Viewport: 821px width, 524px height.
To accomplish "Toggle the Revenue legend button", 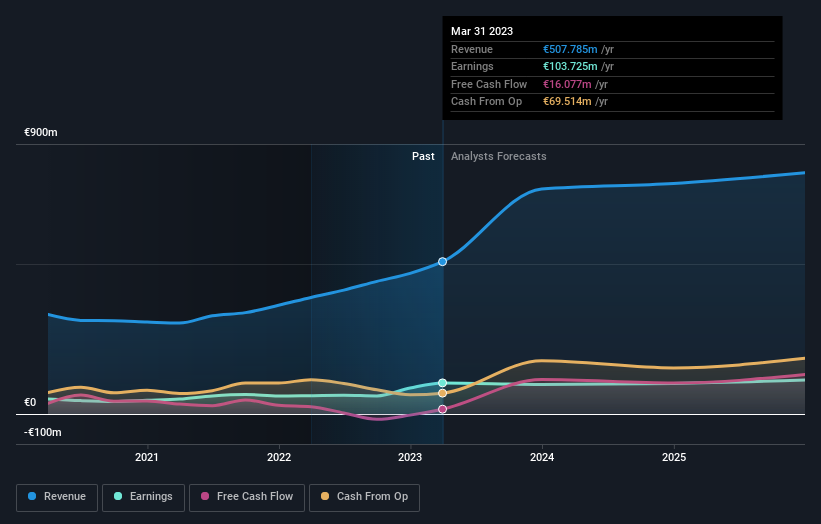I will coord(57,497).
